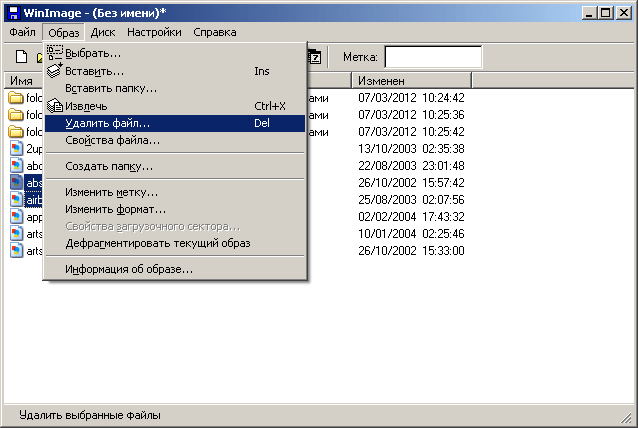Choose Изменить формат… menu entry
Viewport: 638px width, 428px height.
tap(175, 209)
